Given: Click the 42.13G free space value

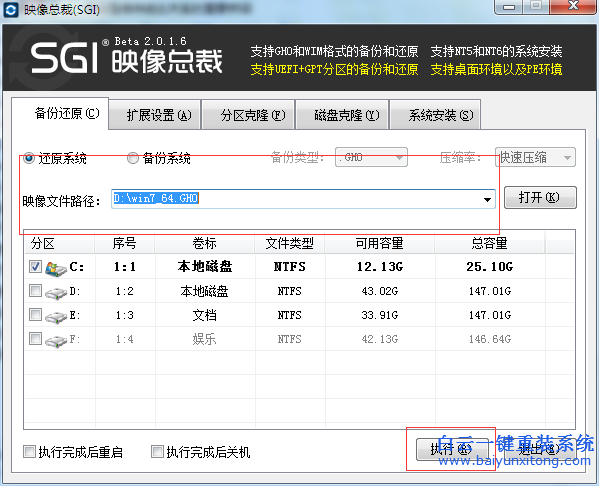Looking at the screenshot, I should [x=380, y=339].
